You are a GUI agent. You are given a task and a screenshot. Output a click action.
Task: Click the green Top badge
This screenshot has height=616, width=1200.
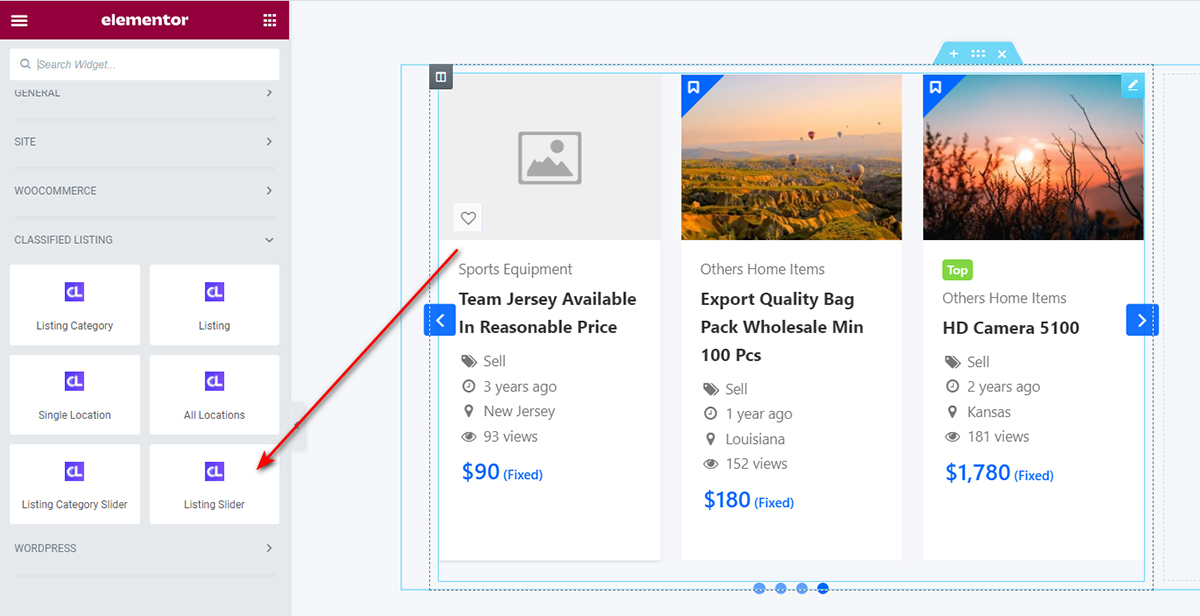tap(957, 270)
